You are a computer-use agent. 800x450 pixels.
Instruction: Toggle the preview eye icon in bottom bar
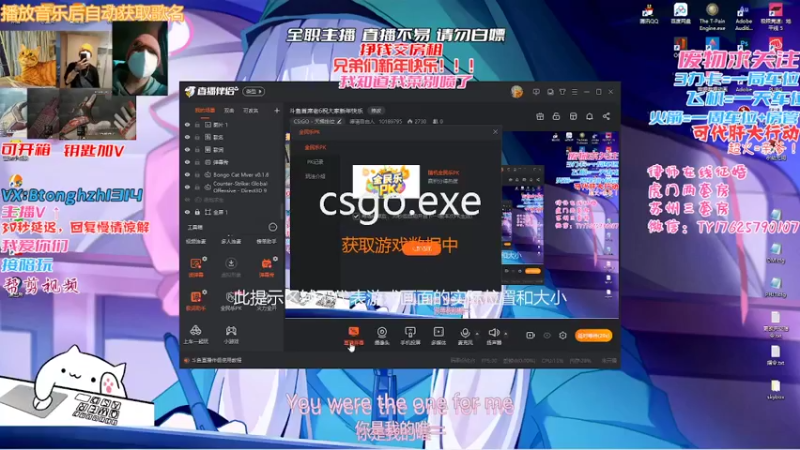[547, 335]
